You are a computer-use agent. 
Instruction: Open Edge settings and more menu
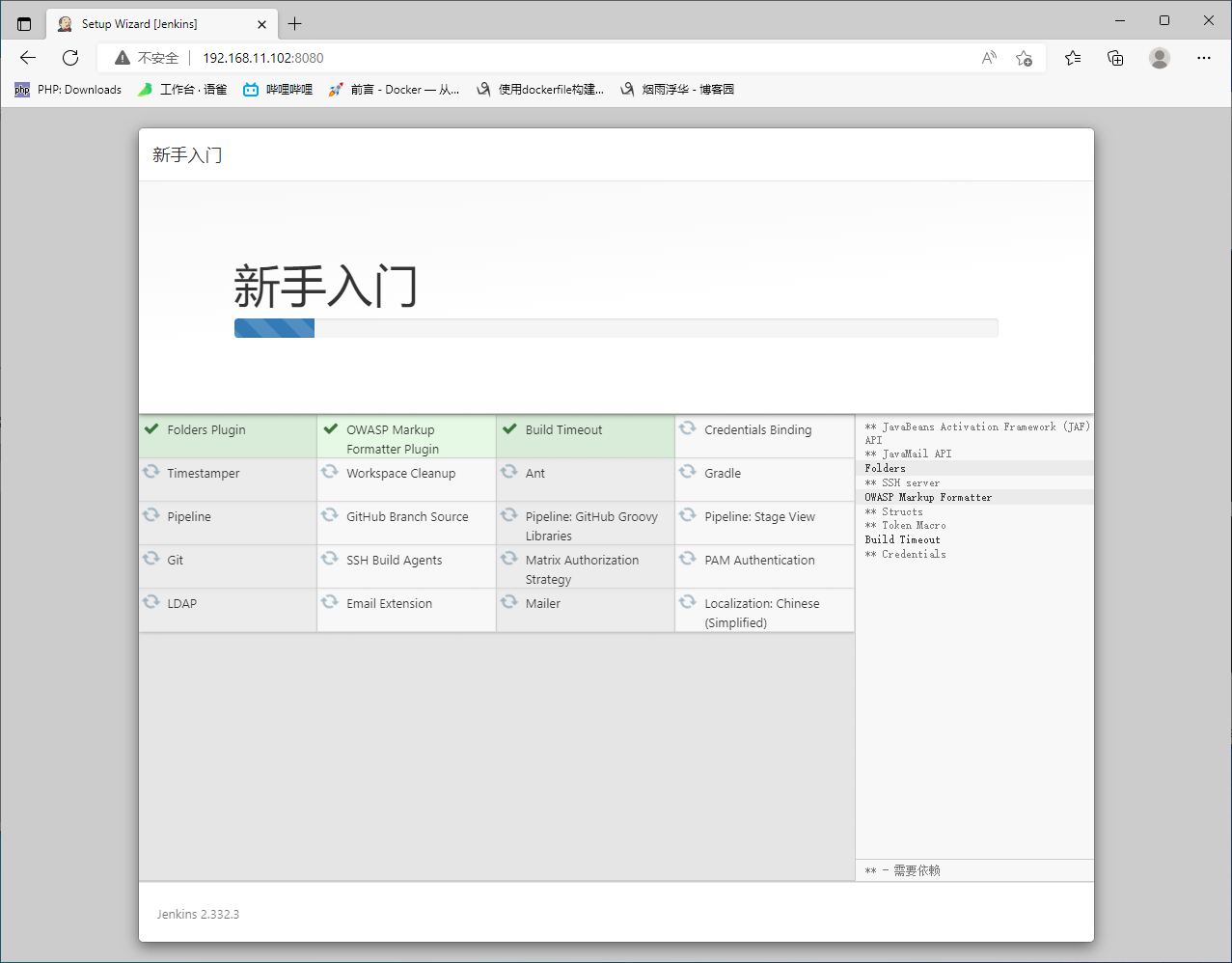click(1204, 58)
